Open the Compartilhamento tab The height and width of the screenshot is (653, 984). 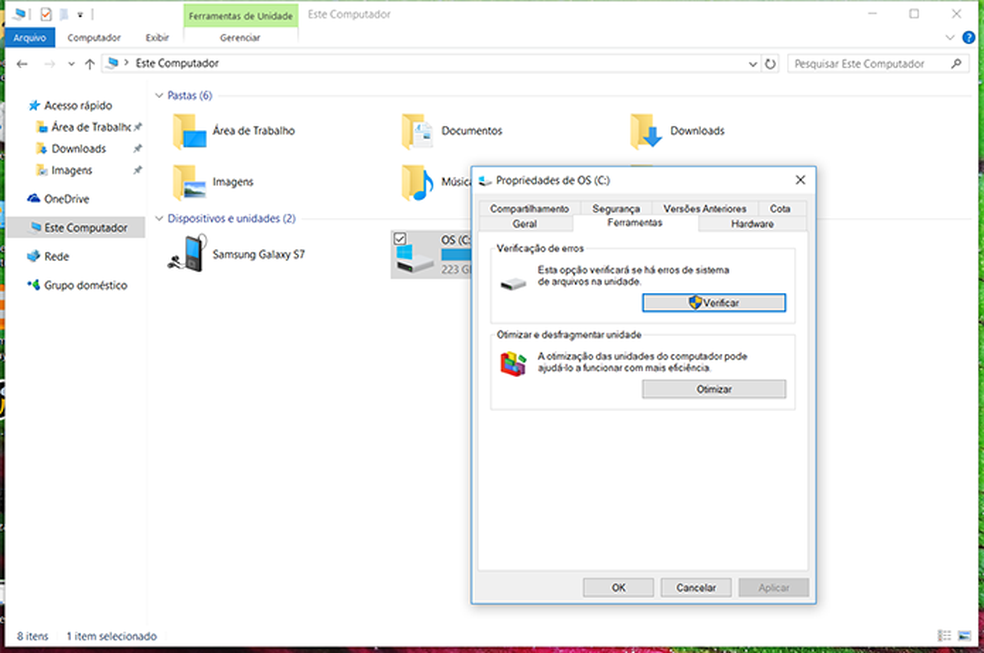point(530,208)
